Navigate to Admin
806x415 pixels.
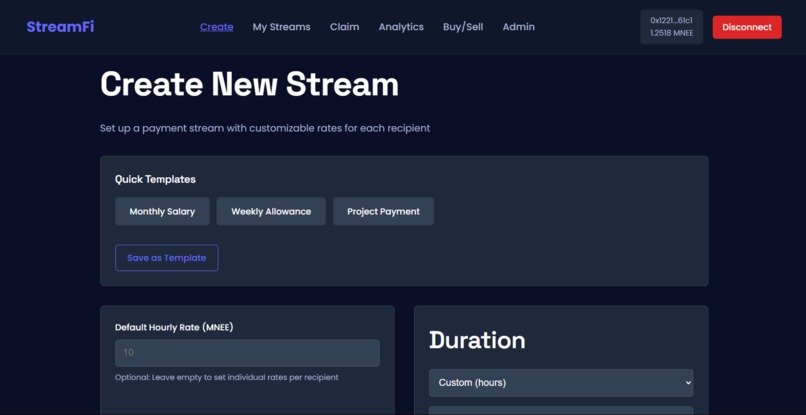tap(518, 27)
